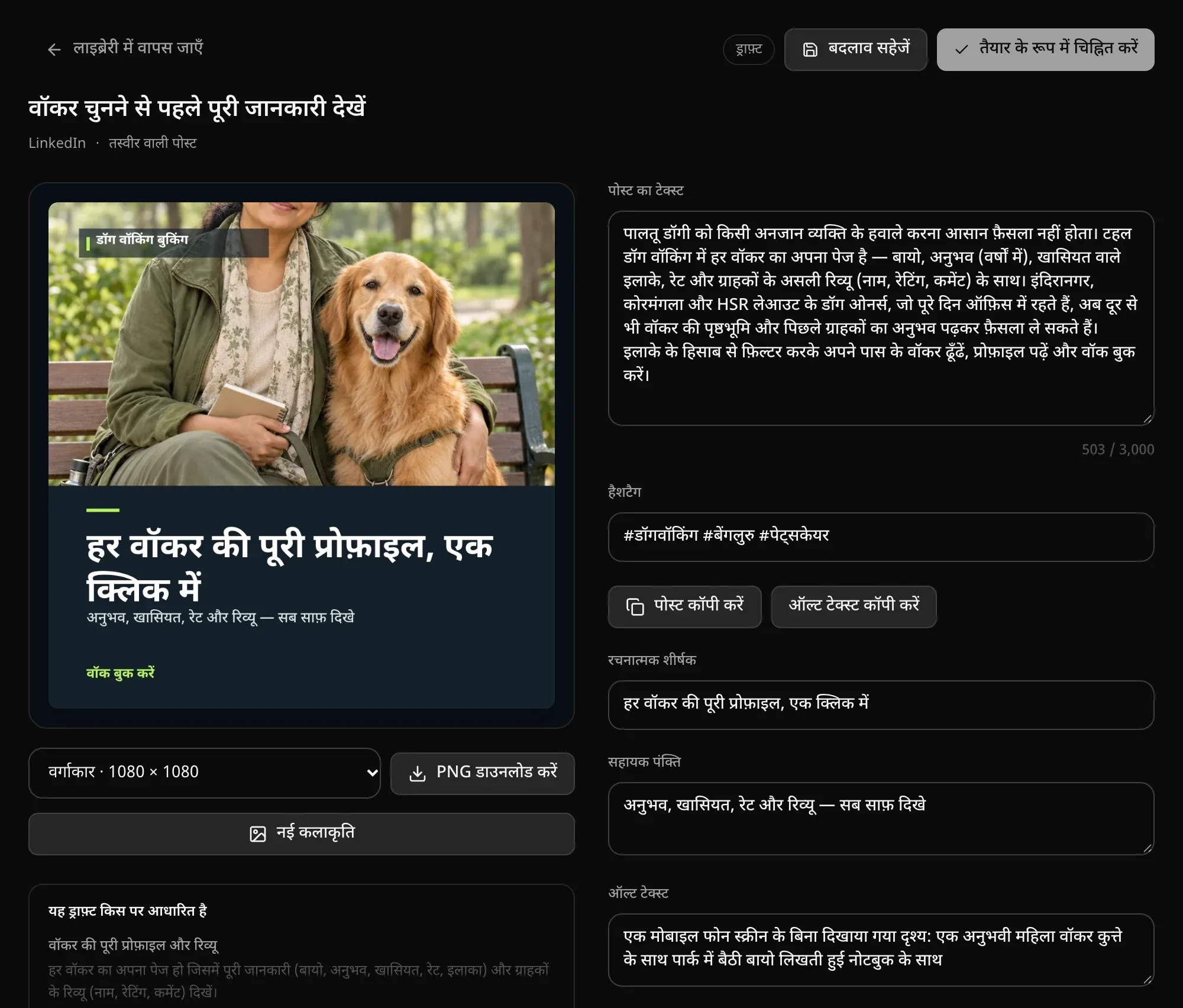
Task: Click the बदलाव सहेजें button
Action: [855, 50]
